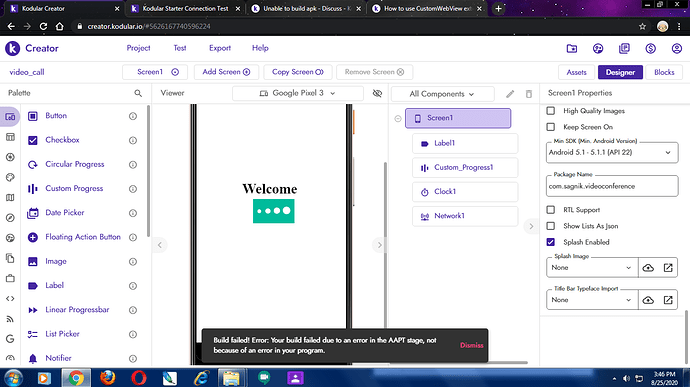
Task: Enable Show Lists As Json checkbox
Action: (551, 226)
